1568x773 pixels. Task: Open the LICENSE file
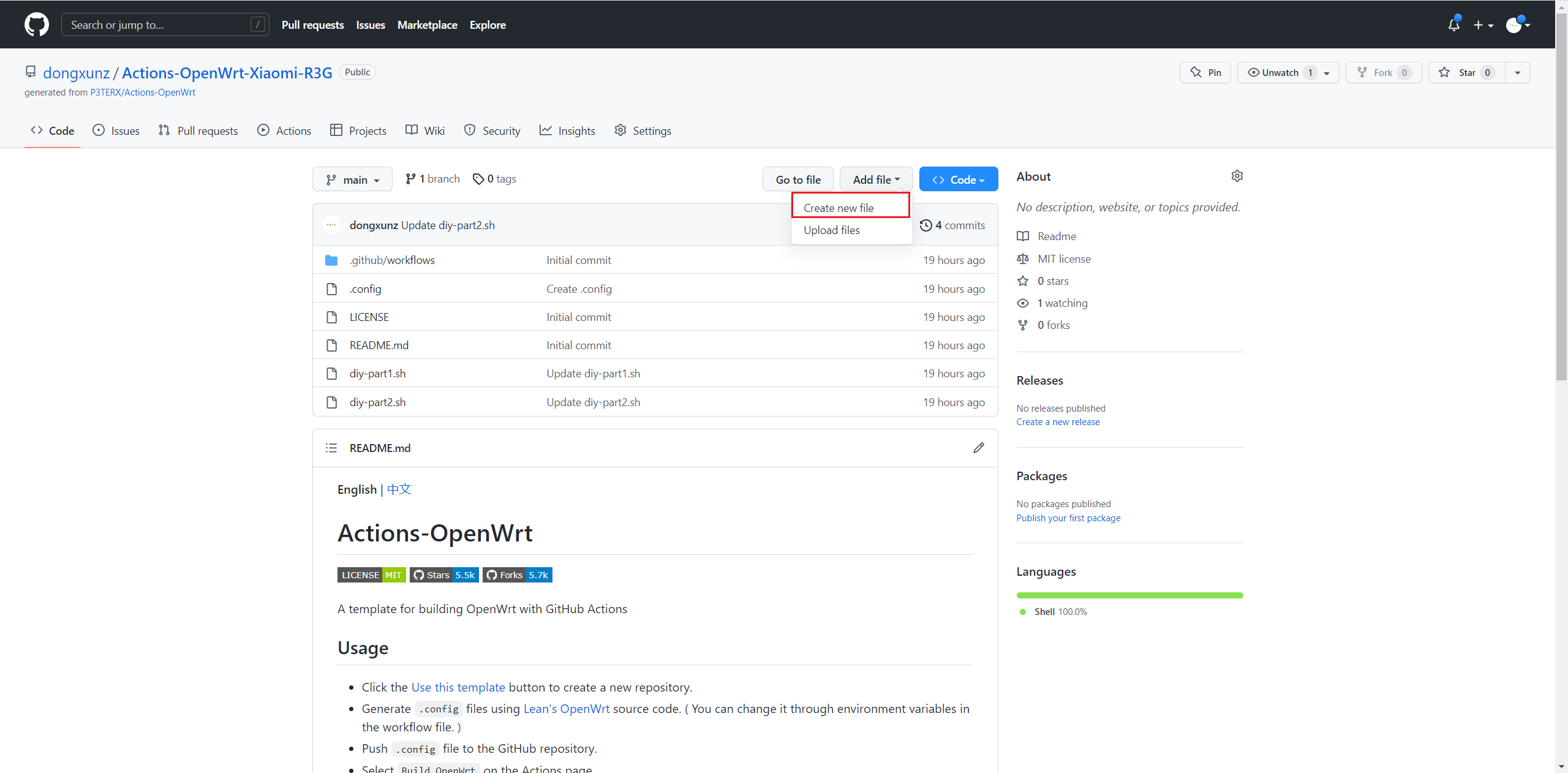pyautogui.click(x=369, y=317)
